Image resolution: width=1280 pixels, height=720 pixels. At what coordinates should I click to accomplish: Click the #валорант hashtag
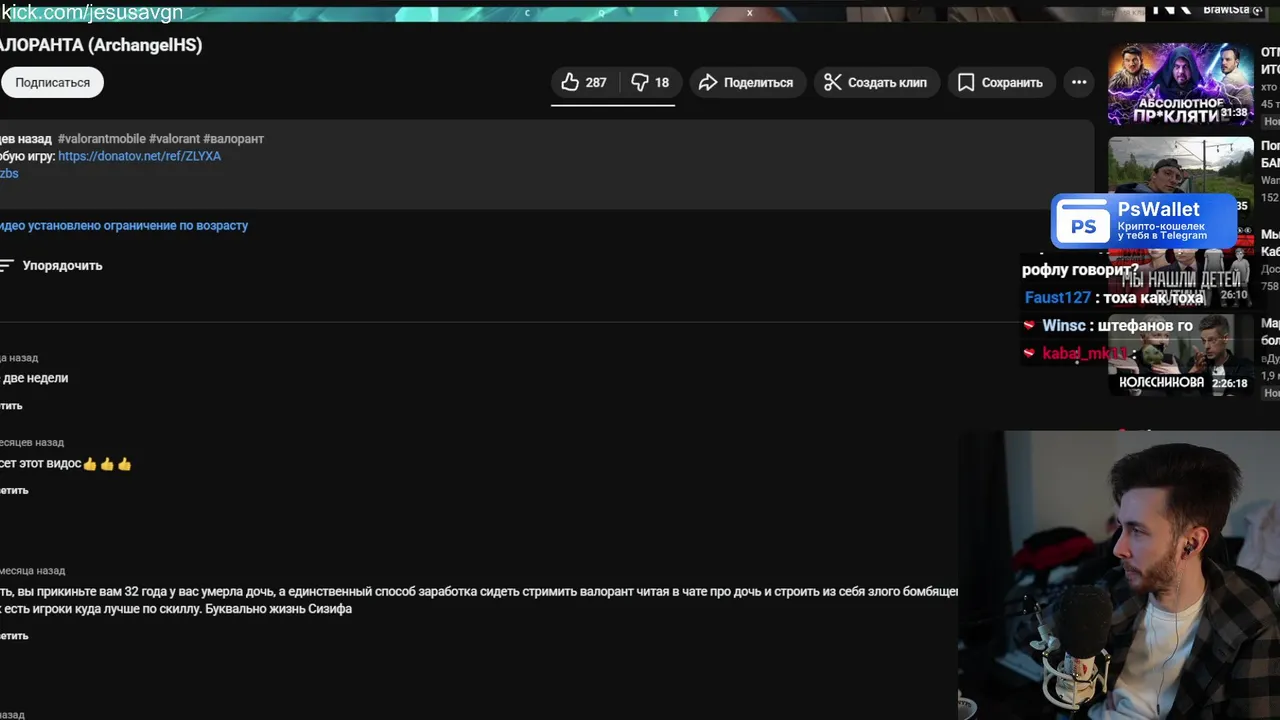pos(233,139)
